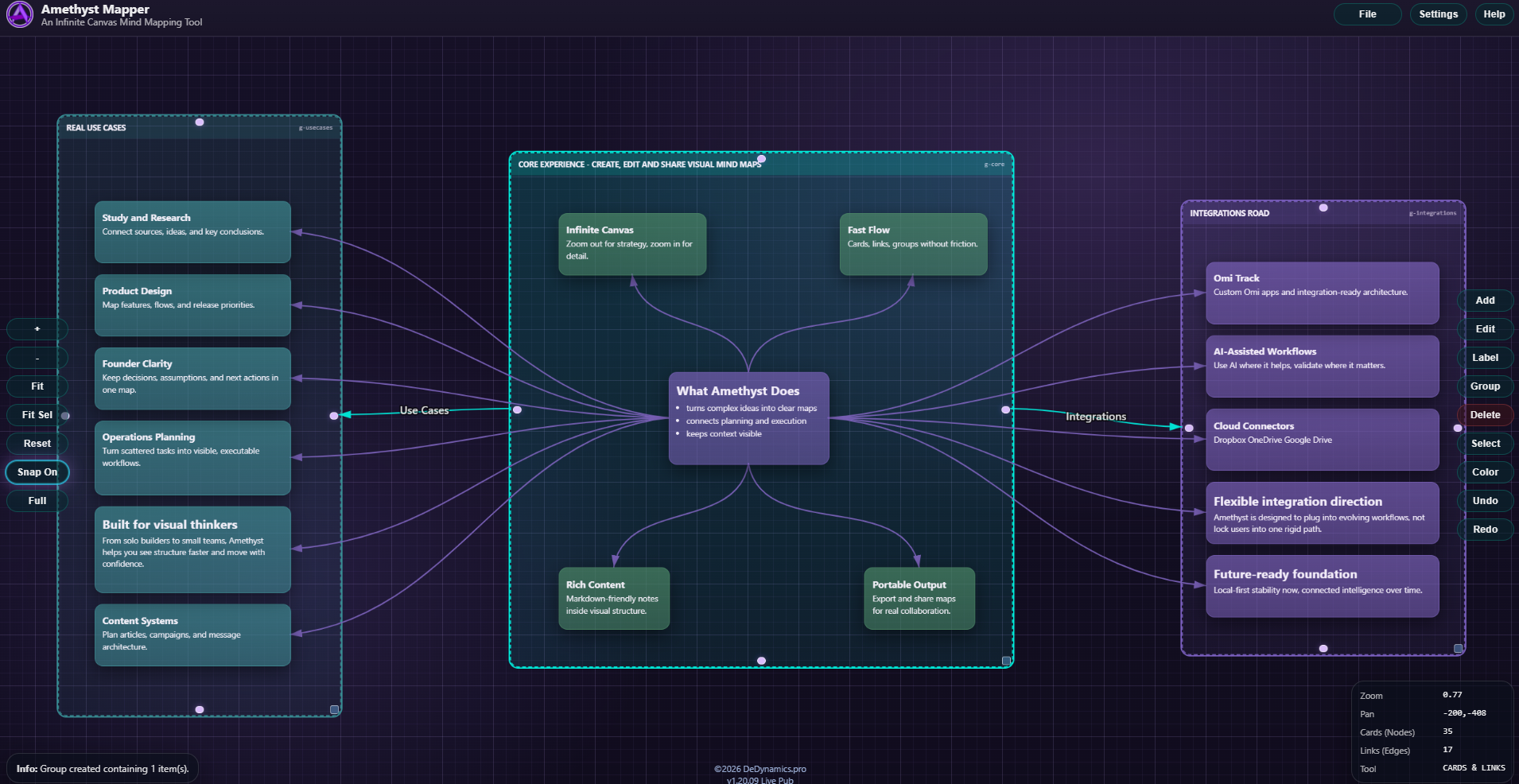Click resize handle of Integrations Road group
Image resolution: width=1519 pixels, height=784 pixels.
tap(1458, 649)
